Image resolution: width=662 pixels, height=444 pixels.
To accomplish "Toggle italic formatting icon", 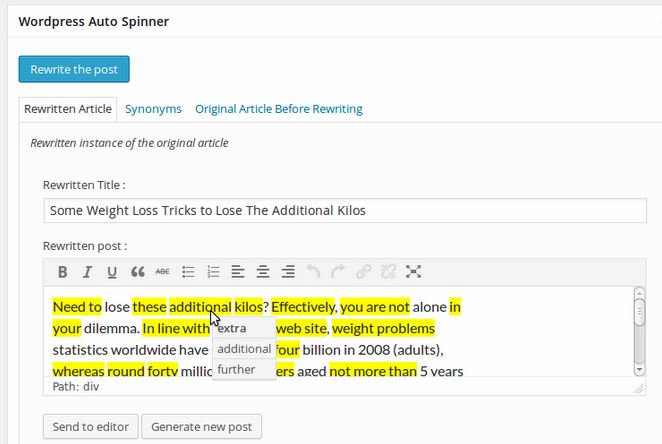I will pyautogui.click(x=87, y=272).
